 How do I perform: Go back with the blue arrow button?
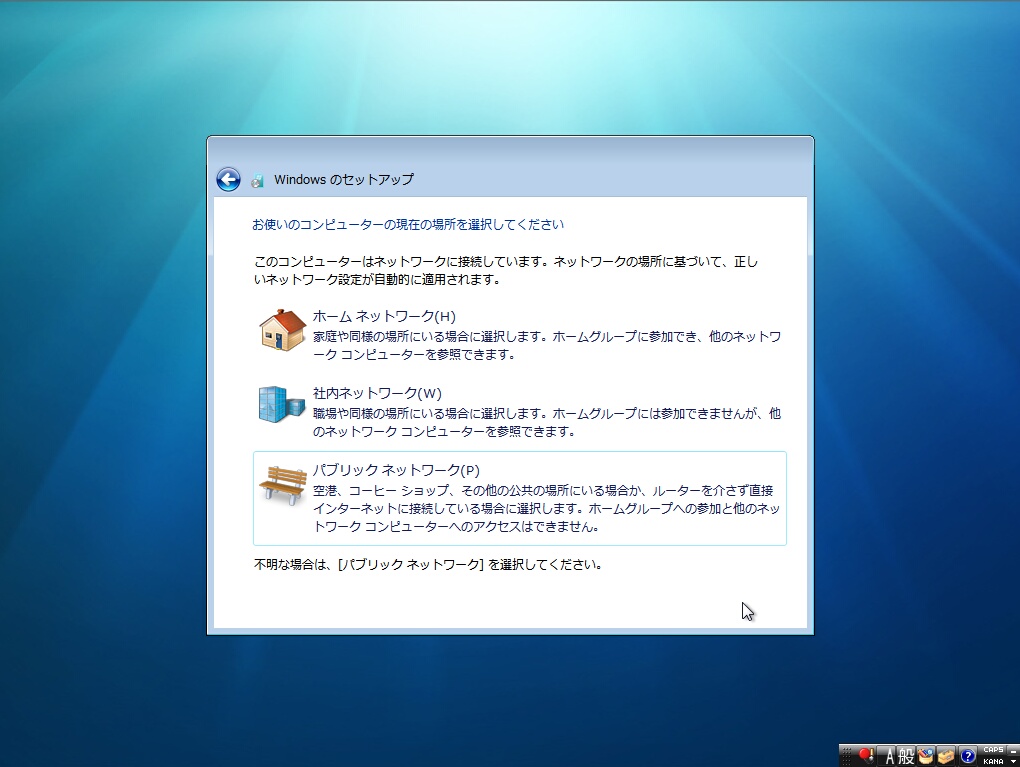228,180
